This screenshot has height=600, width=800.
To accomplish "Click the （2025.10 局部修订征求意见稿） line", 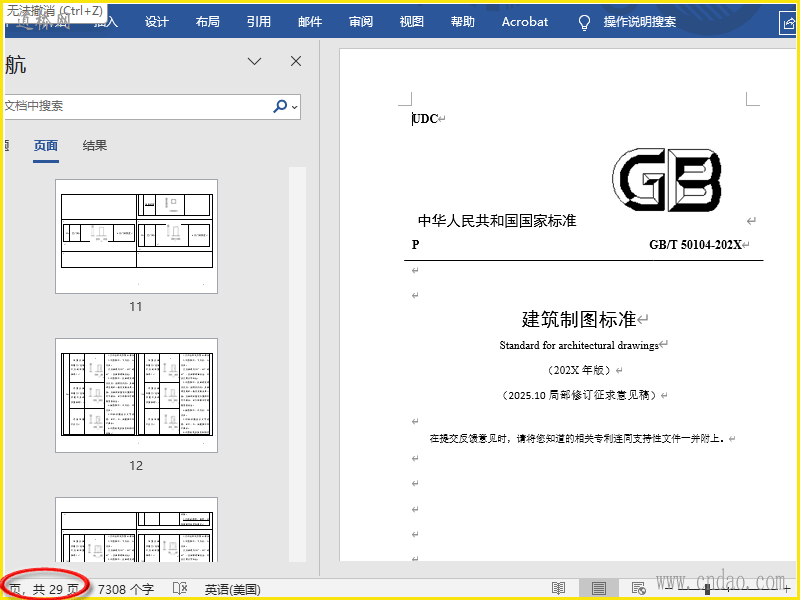I will pyautogui.click(x=579, y=395).
